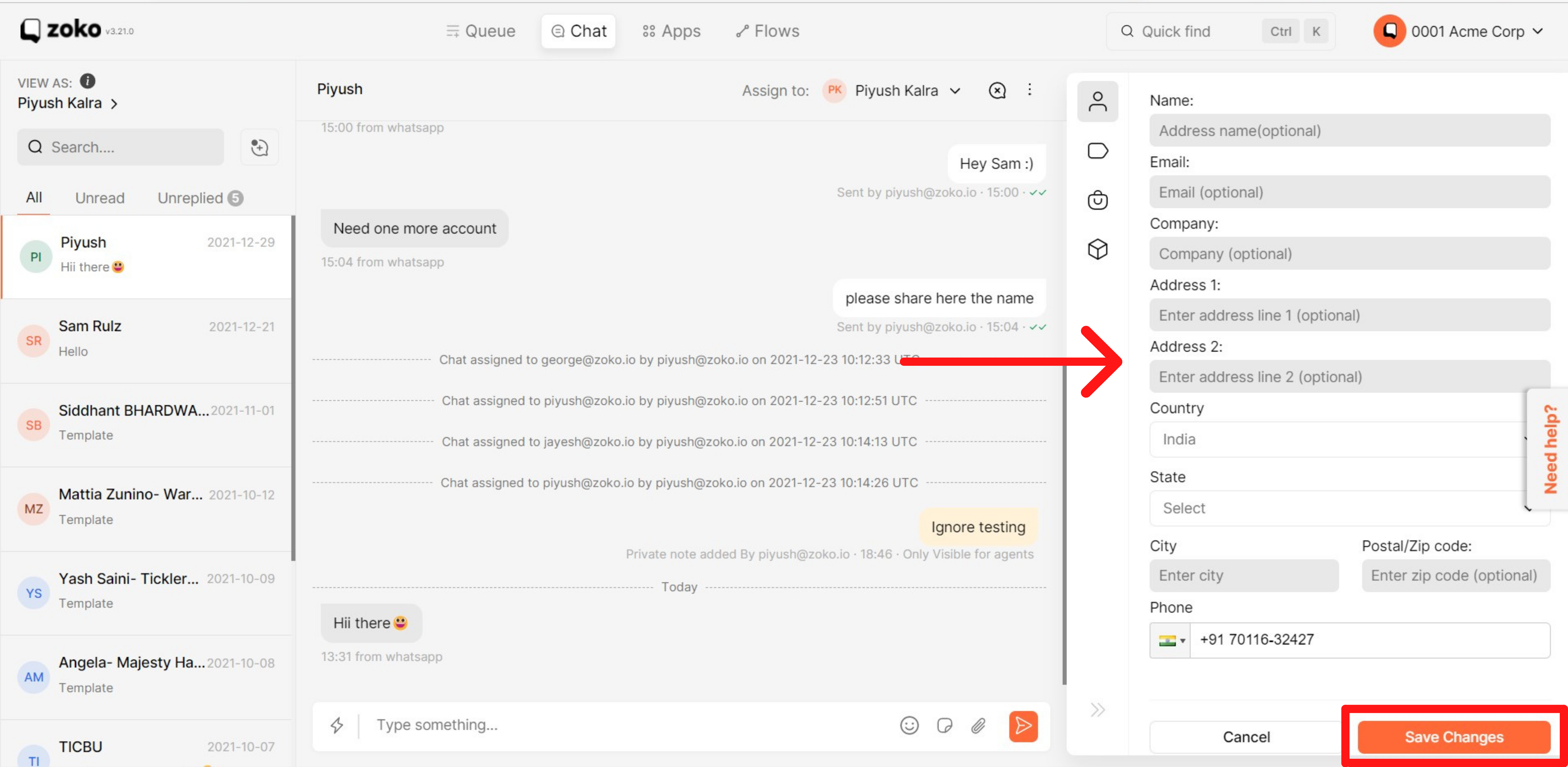1568x767 pixels.
Task: Click the 'Hey Sam :)' message
Action: pyautogui.click(x=996, y=163)
